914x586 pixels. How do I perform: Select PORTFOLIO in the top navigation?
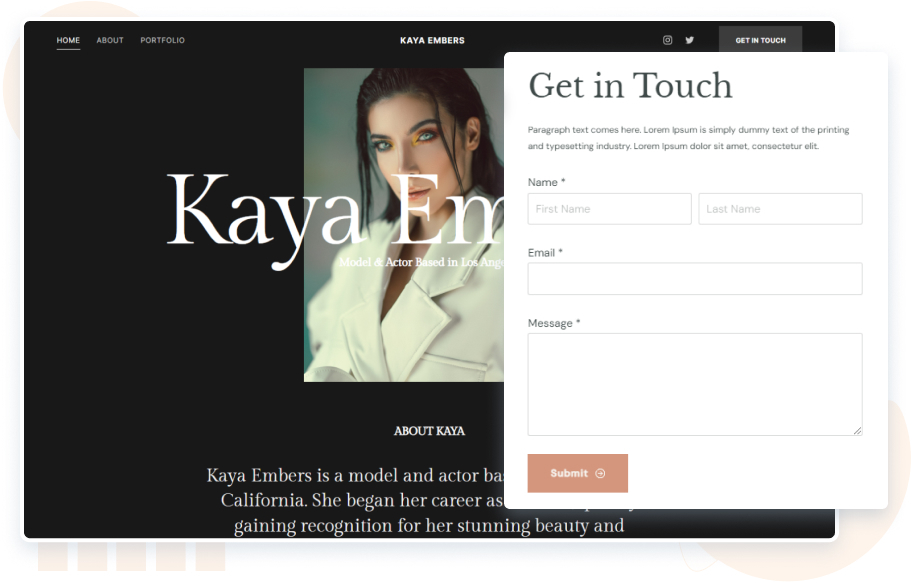(162, 40)
